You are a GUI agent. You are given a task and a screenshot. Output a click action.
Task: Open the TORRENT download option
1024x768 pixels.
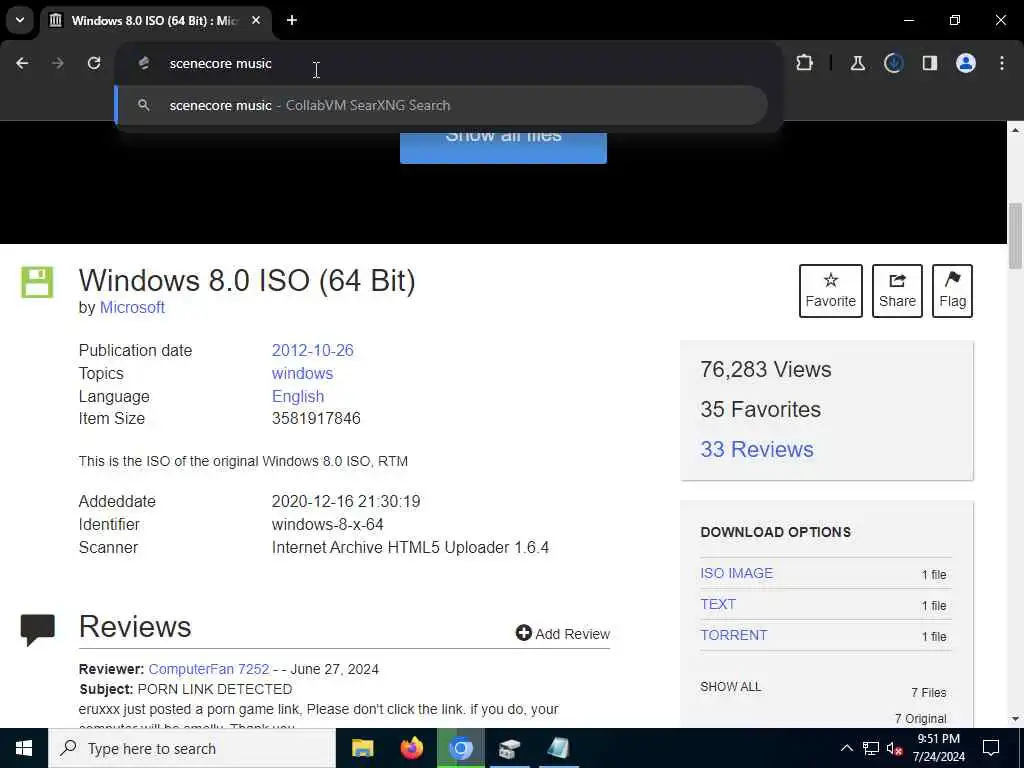click(733, 635)
